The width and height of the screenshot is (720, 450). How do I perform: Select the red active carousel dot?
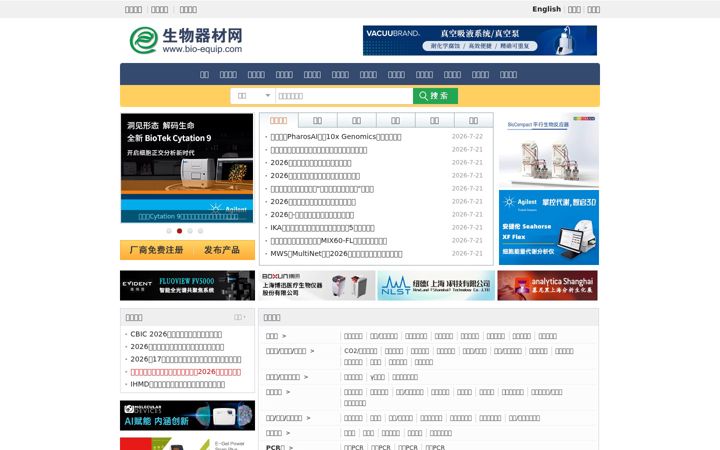tap(180, 231)
